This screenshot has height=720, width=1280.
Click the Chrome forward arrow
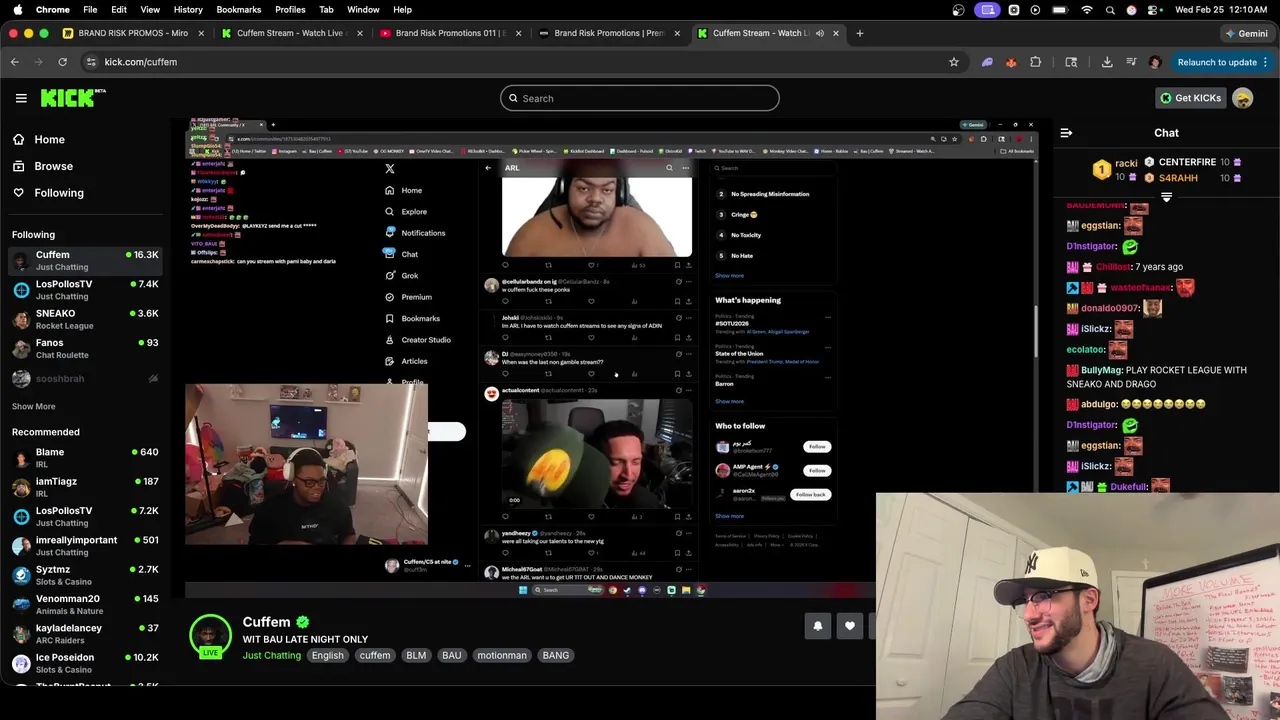38,62
